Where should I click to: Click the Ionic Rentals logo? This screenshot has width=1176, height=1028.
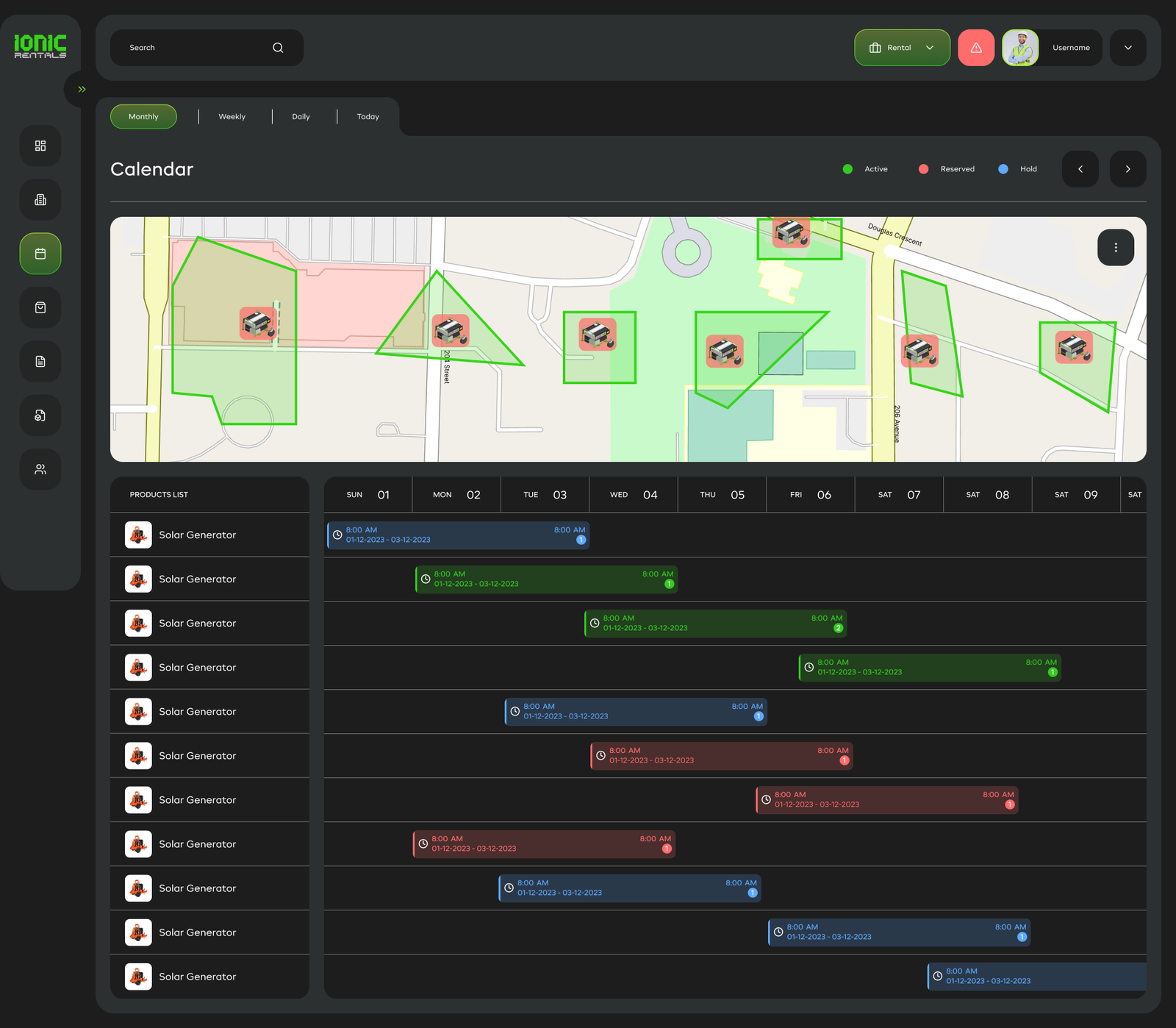click(40, 46)
